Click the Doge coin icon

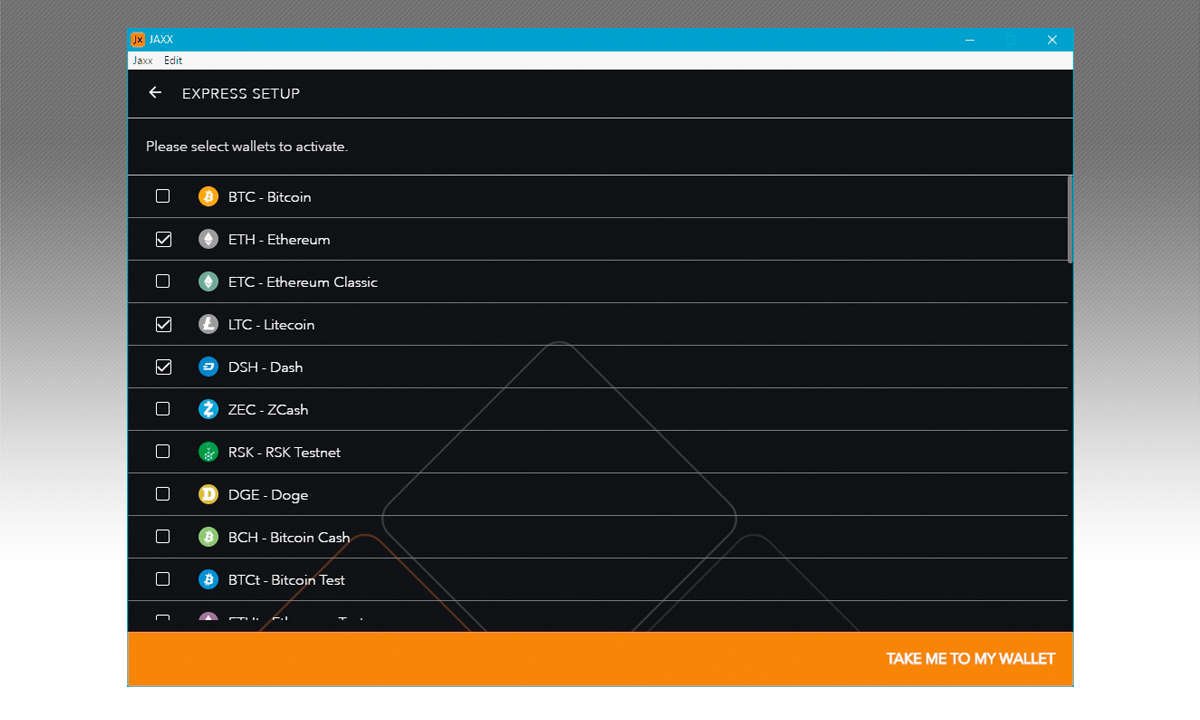pyautogui.click(x=208, y=494)
